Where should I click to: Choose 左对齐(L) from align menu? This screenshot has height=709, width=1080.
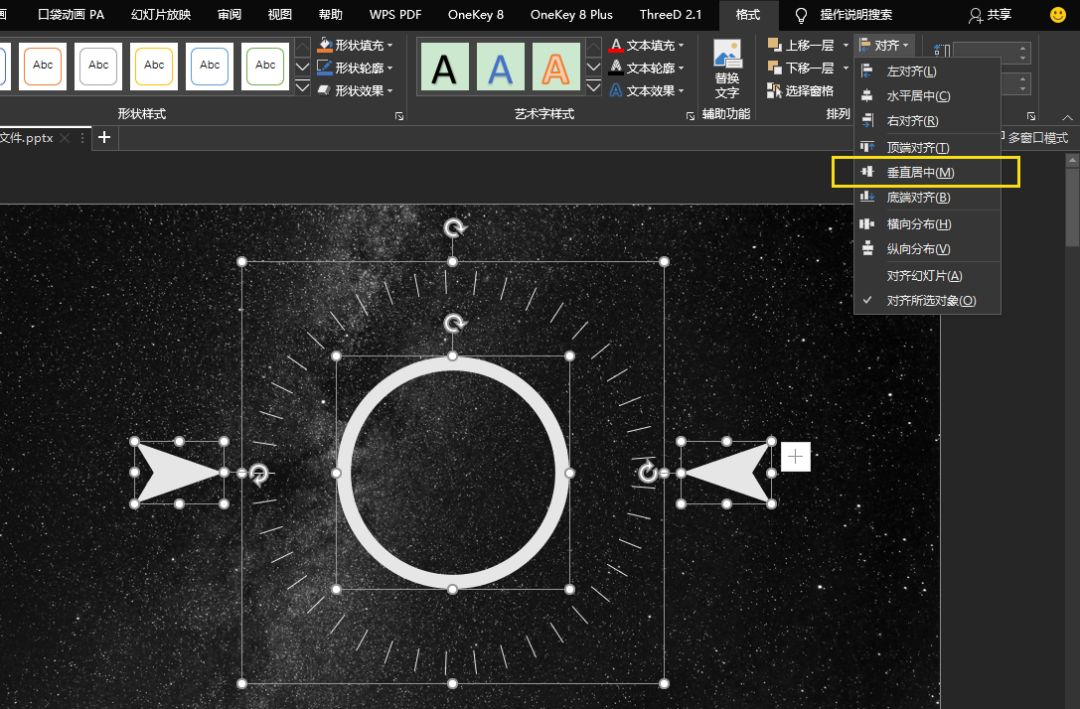coord(927,71)
